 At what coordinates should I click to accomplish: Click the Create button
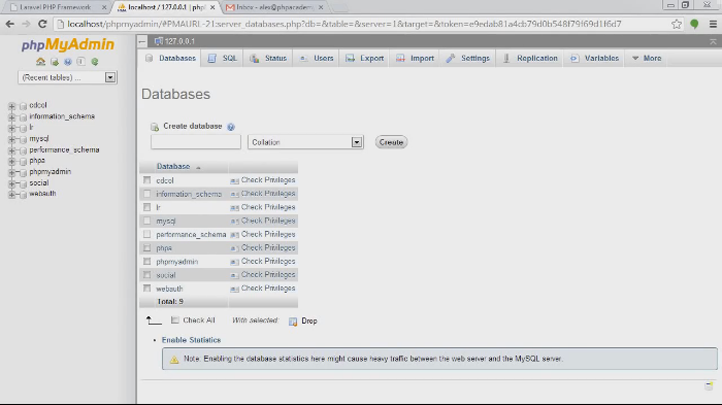coord(391,142)
